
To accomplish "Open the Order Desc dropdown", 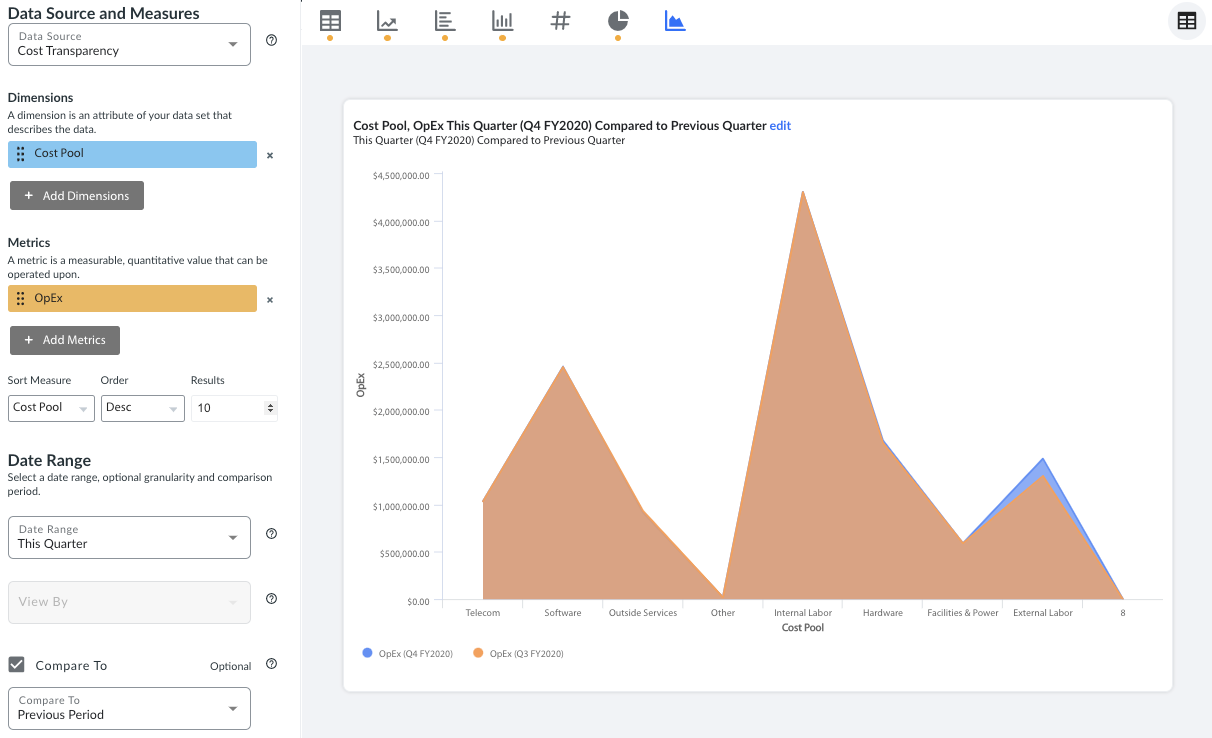I will point(142,408).
